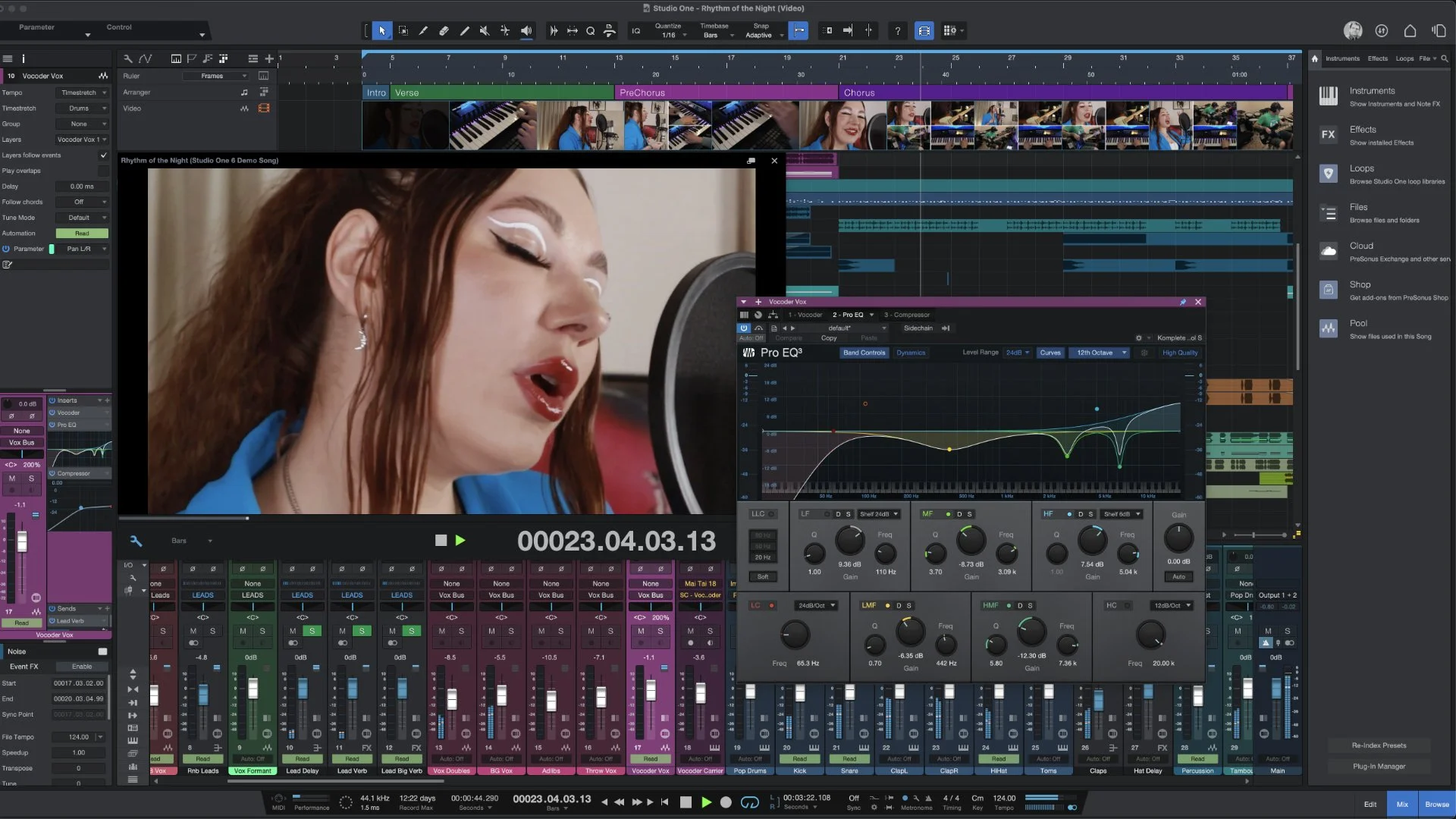Viewport: 1456px width, 819px height.
Task: Switch to the Dynamics tab in Pro EQ3
Action: (x=912, y=352)
